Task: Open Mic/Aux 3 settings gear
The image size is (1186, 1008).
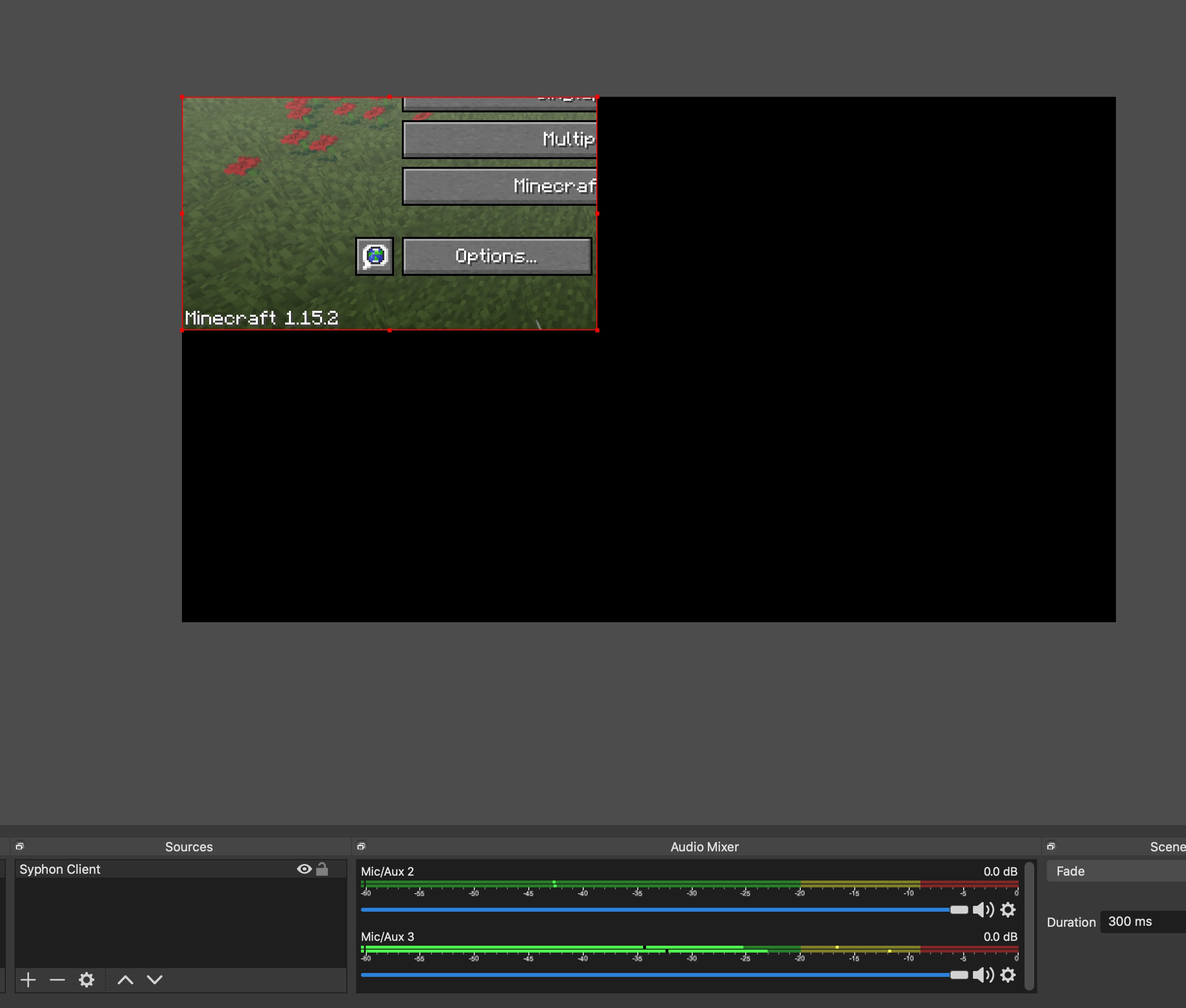Action: [x=1008, y=975]
